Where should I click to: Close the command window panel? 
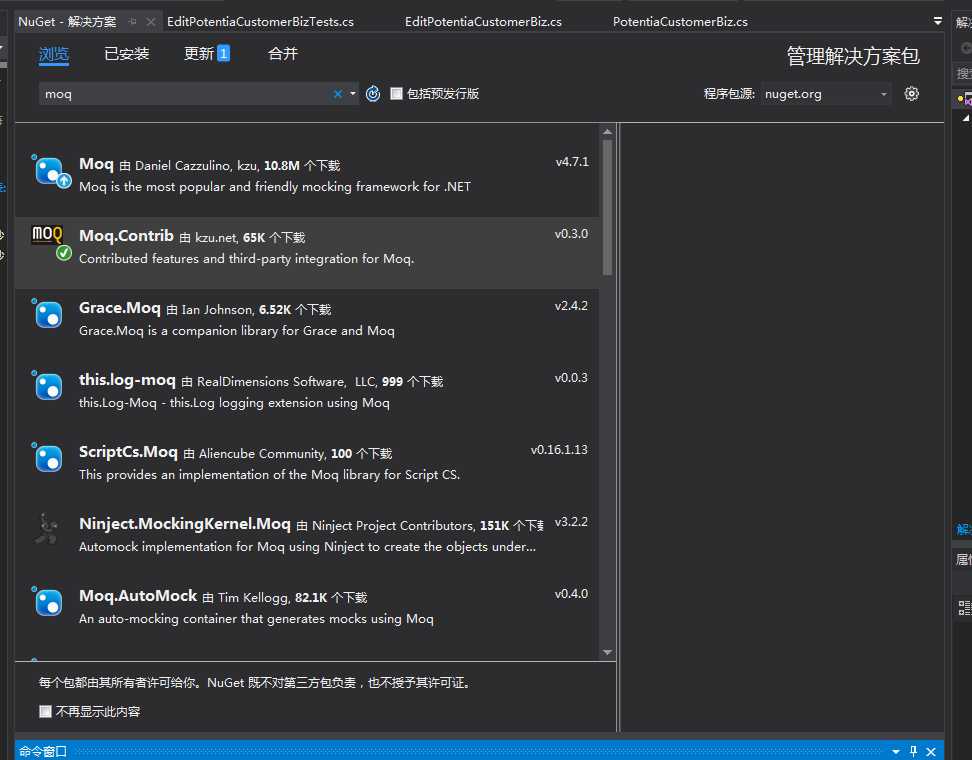tap(930, 751)
